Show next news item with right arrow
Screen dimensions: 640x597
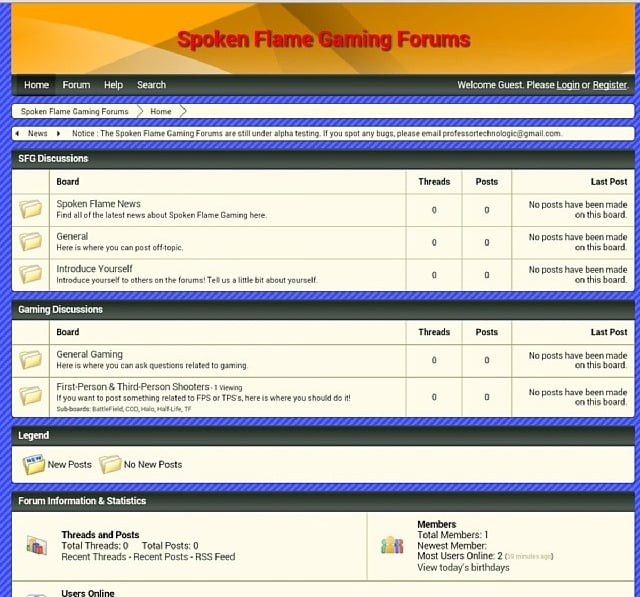[x=58, y=133]
